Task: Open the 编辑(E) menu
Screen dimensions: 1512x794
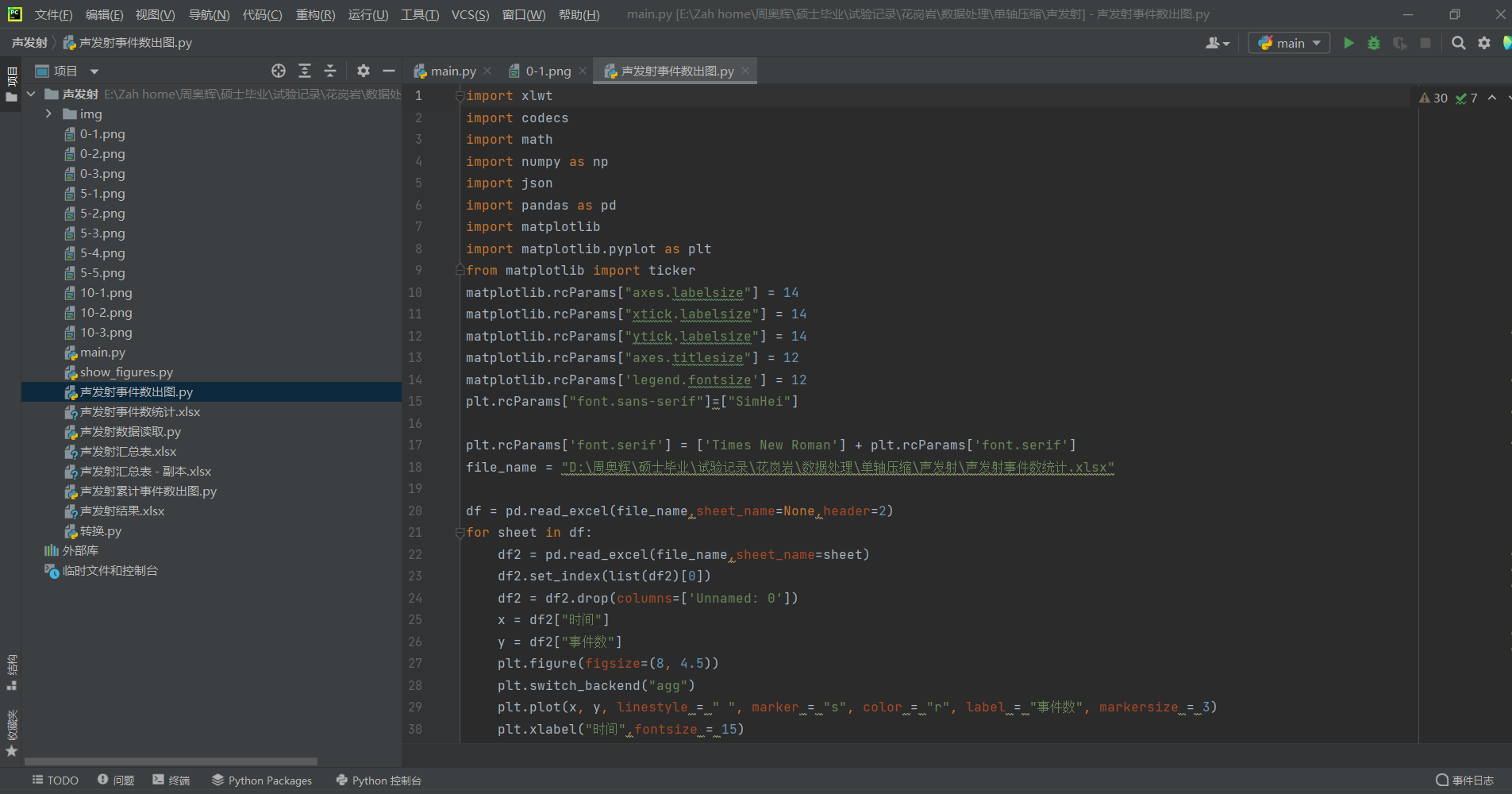Action: point(105,14)
